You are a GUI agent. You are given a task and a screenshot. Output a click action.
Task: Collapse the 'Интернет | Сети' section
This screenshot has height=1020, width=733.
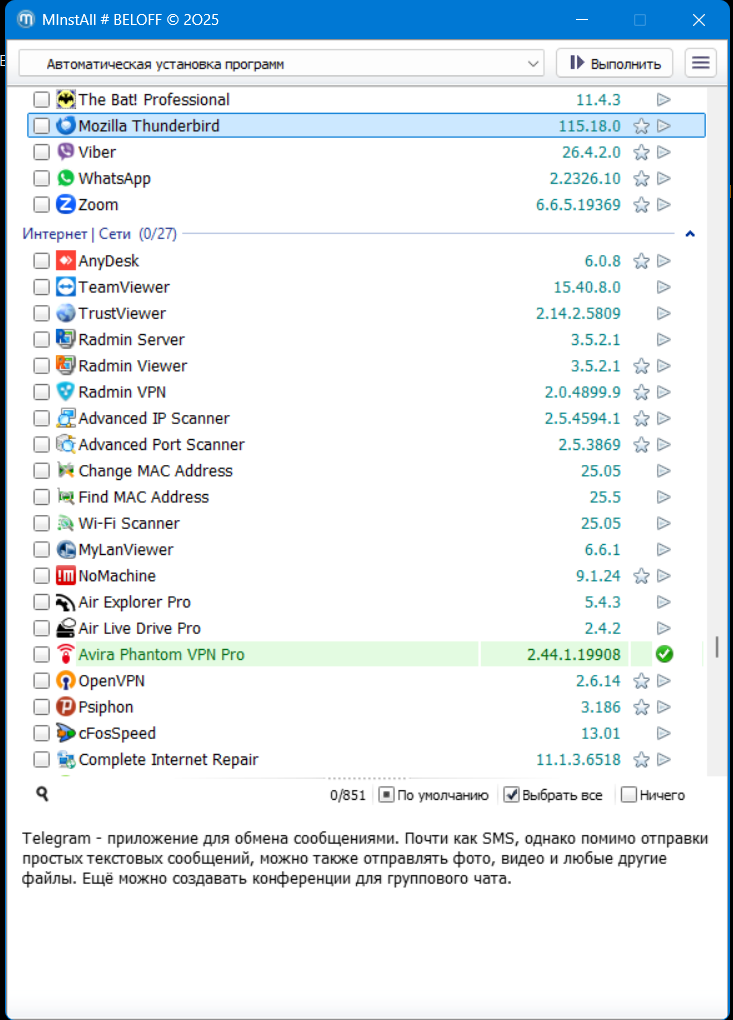tap(690, 234)
